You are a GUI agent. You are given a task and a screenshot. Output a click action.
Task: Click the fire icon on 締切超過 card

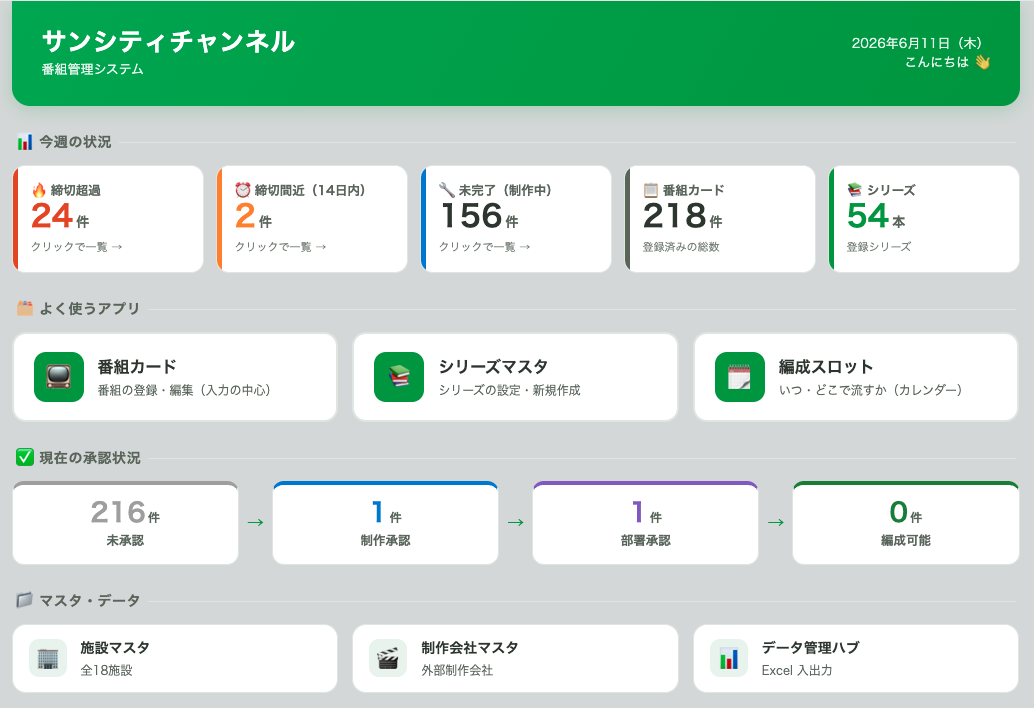pos(39,191)
